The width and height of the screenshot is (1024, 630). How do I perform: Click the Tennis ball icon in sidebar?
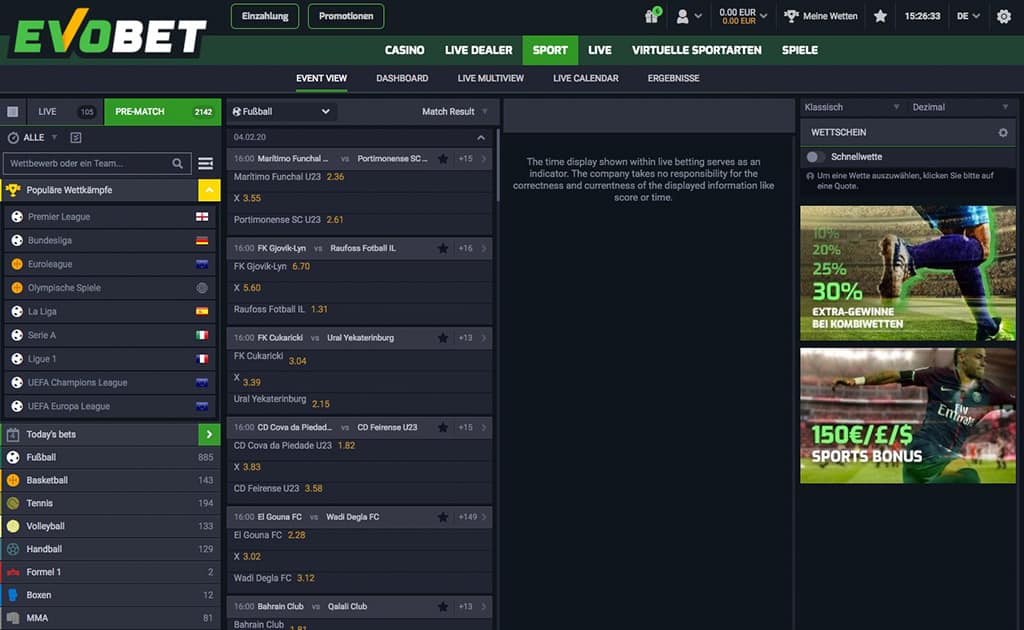[x=13, y=503]
